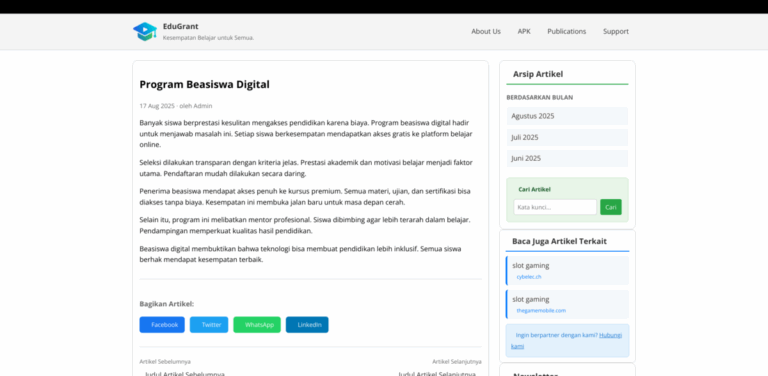768x376 pixels.
Task: Click the Arsip Artikel sidebar heading
Action: [538, 74]
